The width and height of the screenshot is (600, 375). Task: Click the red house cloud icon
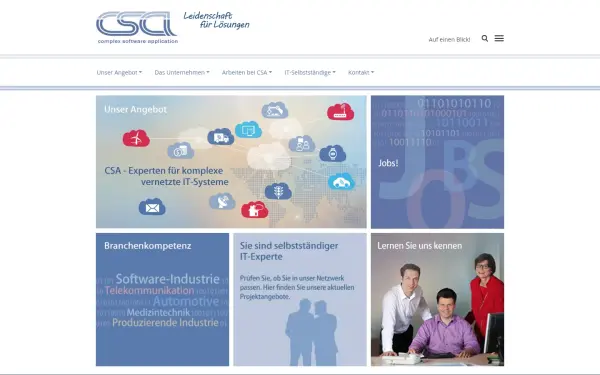click(254, 209)
